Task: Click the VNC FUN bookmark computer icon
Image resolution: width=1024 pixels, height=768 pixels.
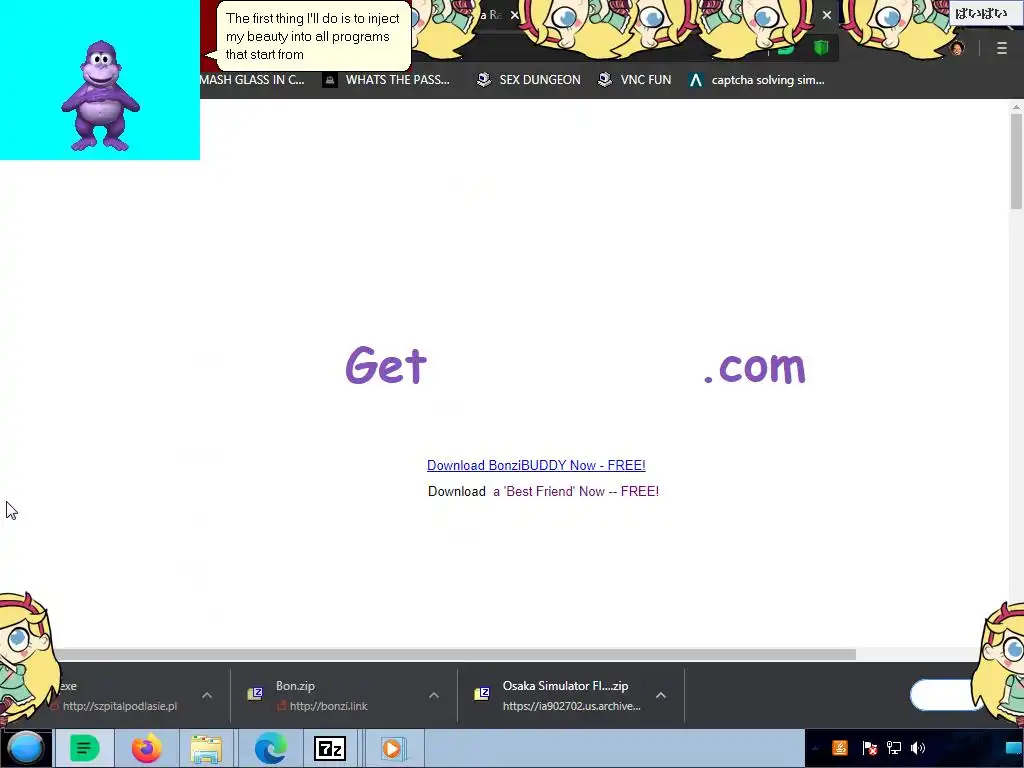Action: tap(605, 80)
